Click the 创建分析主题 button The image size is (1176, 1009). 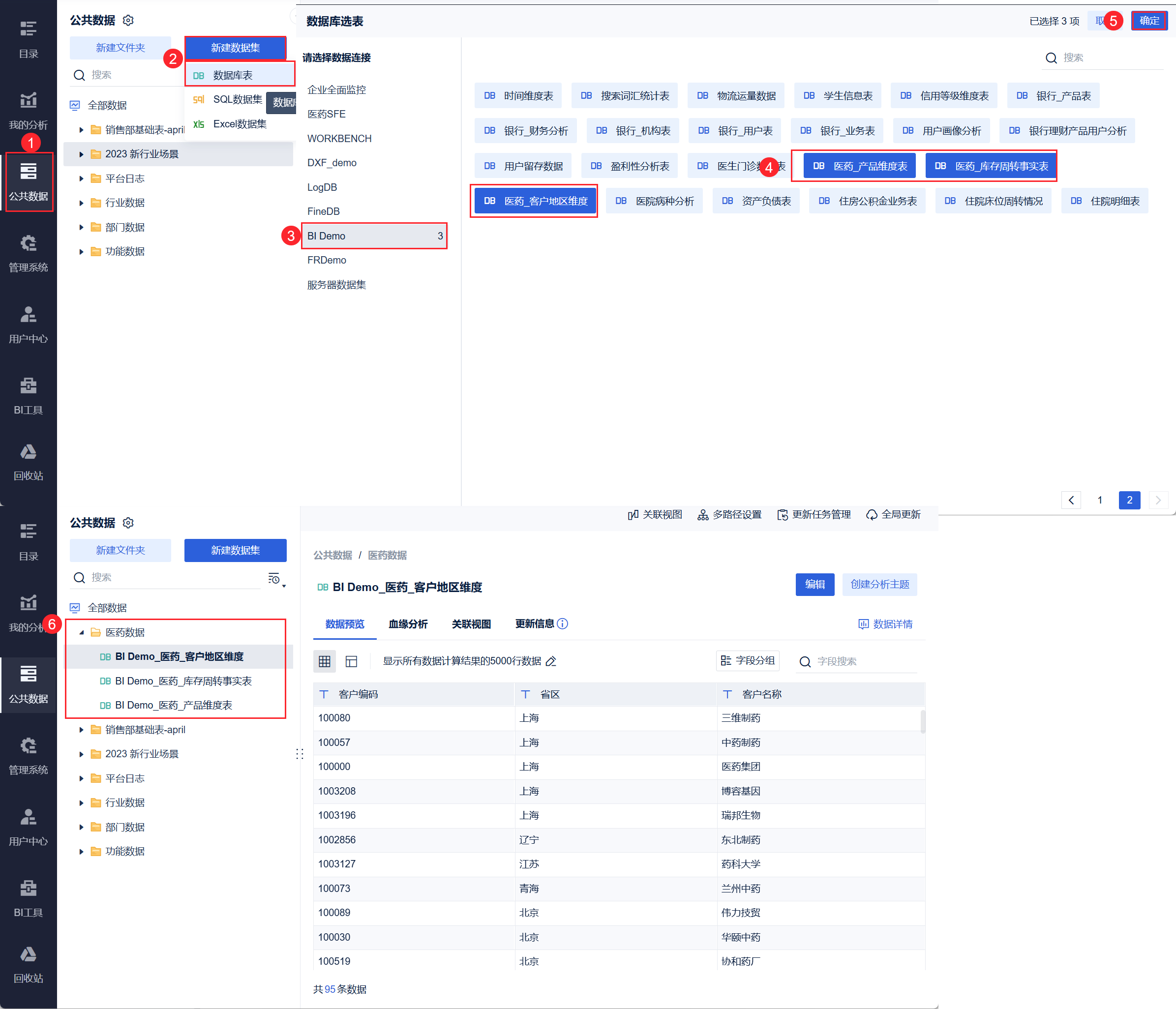click(x=879, y=585)
